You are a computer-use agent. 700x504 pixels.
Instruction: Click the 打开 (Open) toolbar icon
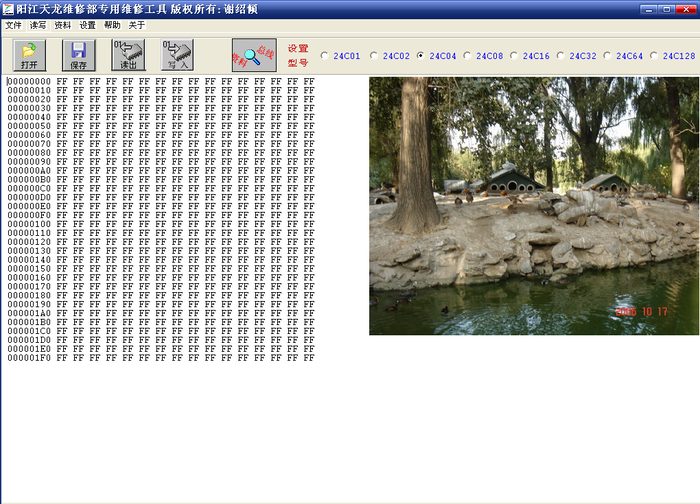(x=29, y=55)
